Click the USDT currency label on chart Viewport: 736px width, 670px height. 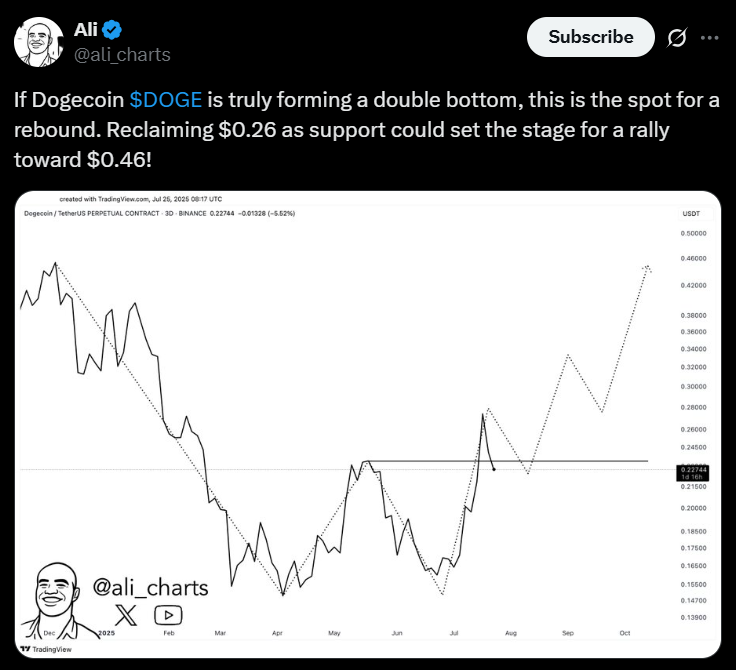[x=691, y=214]
